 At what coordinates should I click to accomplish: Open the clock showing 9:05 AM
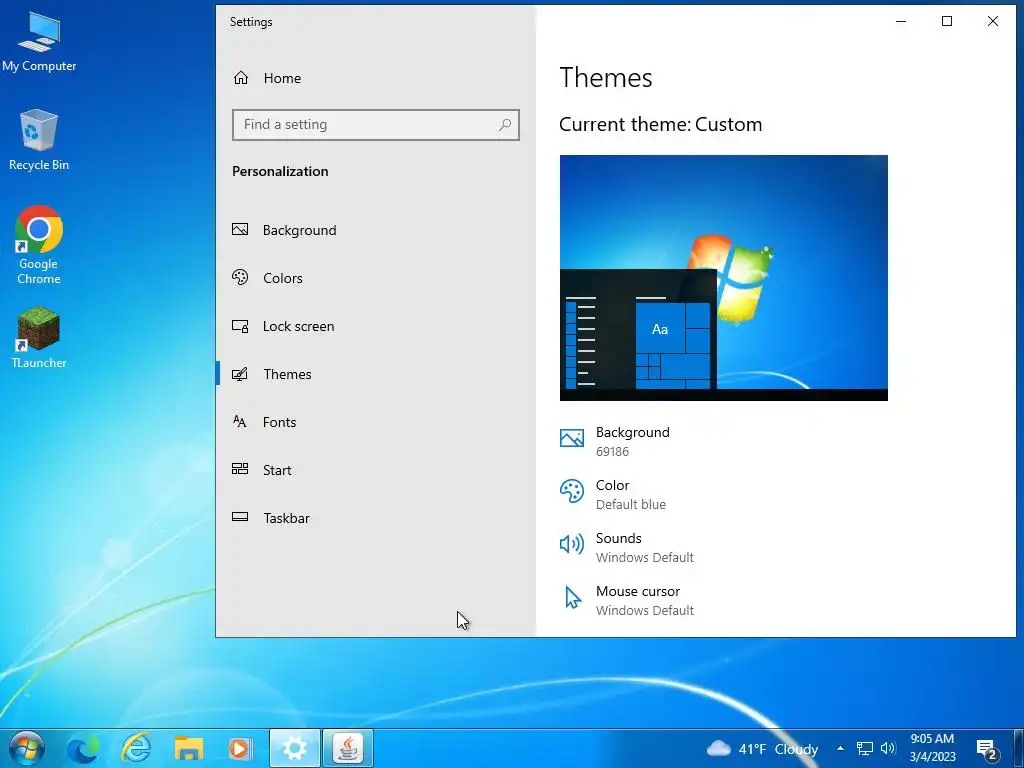(x=933, y=748)
